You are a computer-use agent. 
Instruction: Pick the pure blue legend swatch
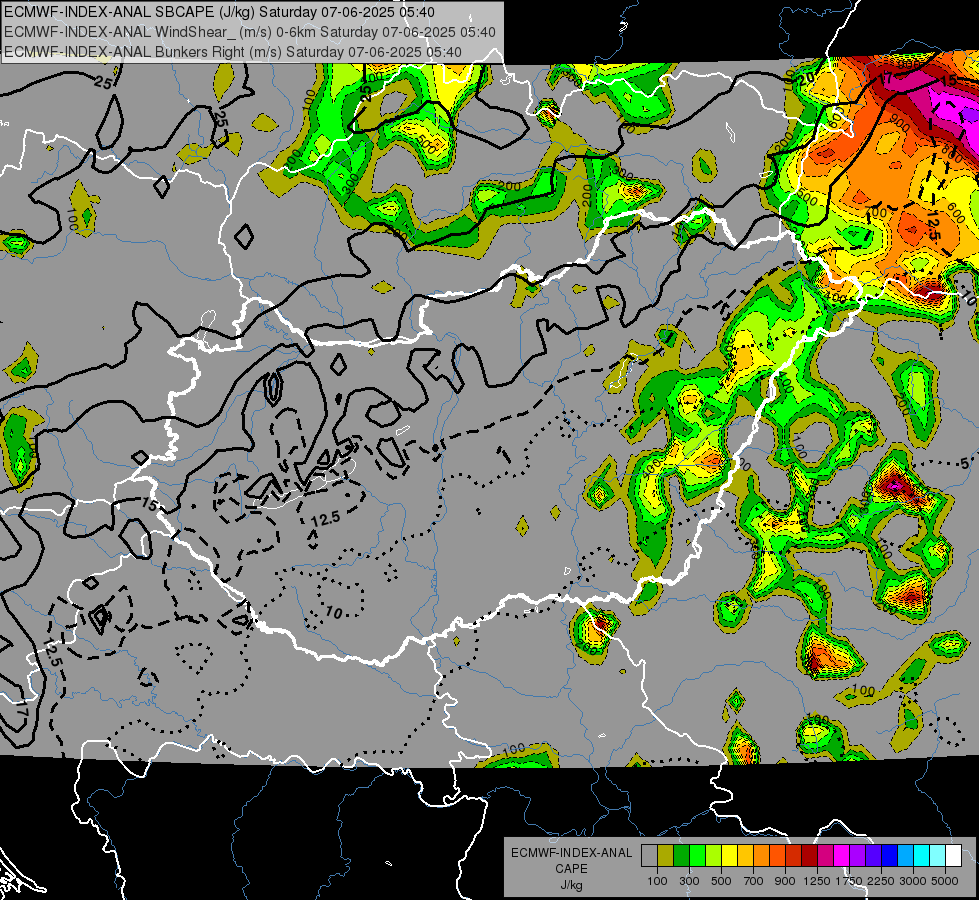pyautogui.click(x=890, y=856)
